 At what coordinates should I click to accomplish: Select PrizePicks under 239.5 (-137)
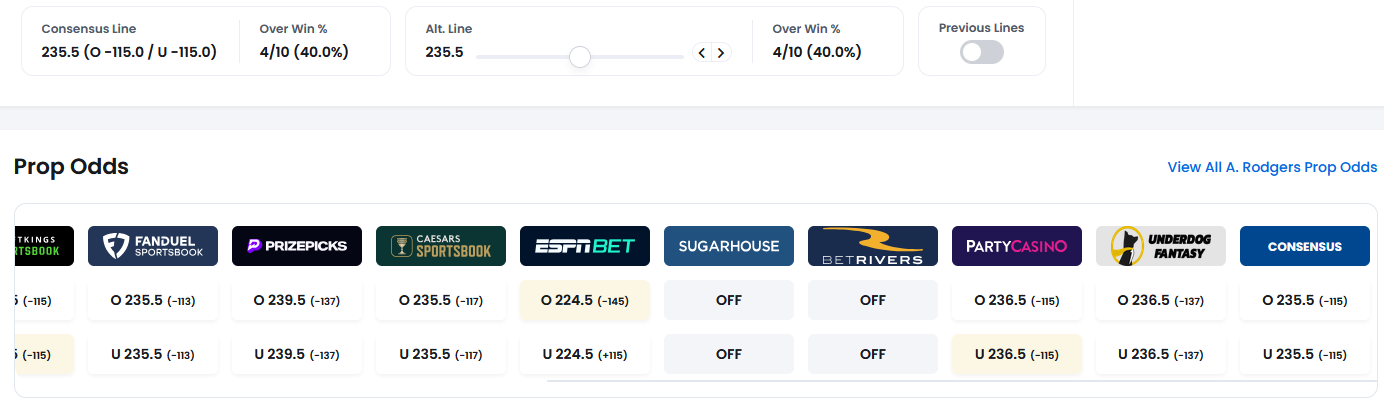coord(297,354)
